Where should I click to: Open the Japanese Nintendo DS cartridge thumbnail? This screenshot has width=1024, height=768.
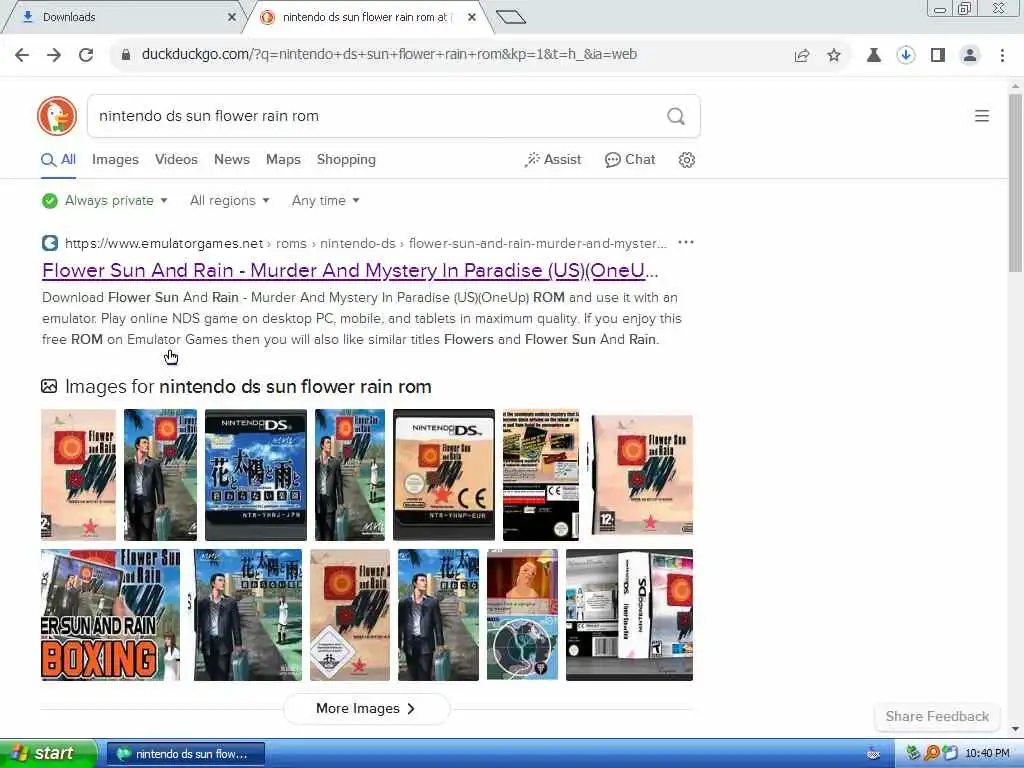(x=256, y=475)
